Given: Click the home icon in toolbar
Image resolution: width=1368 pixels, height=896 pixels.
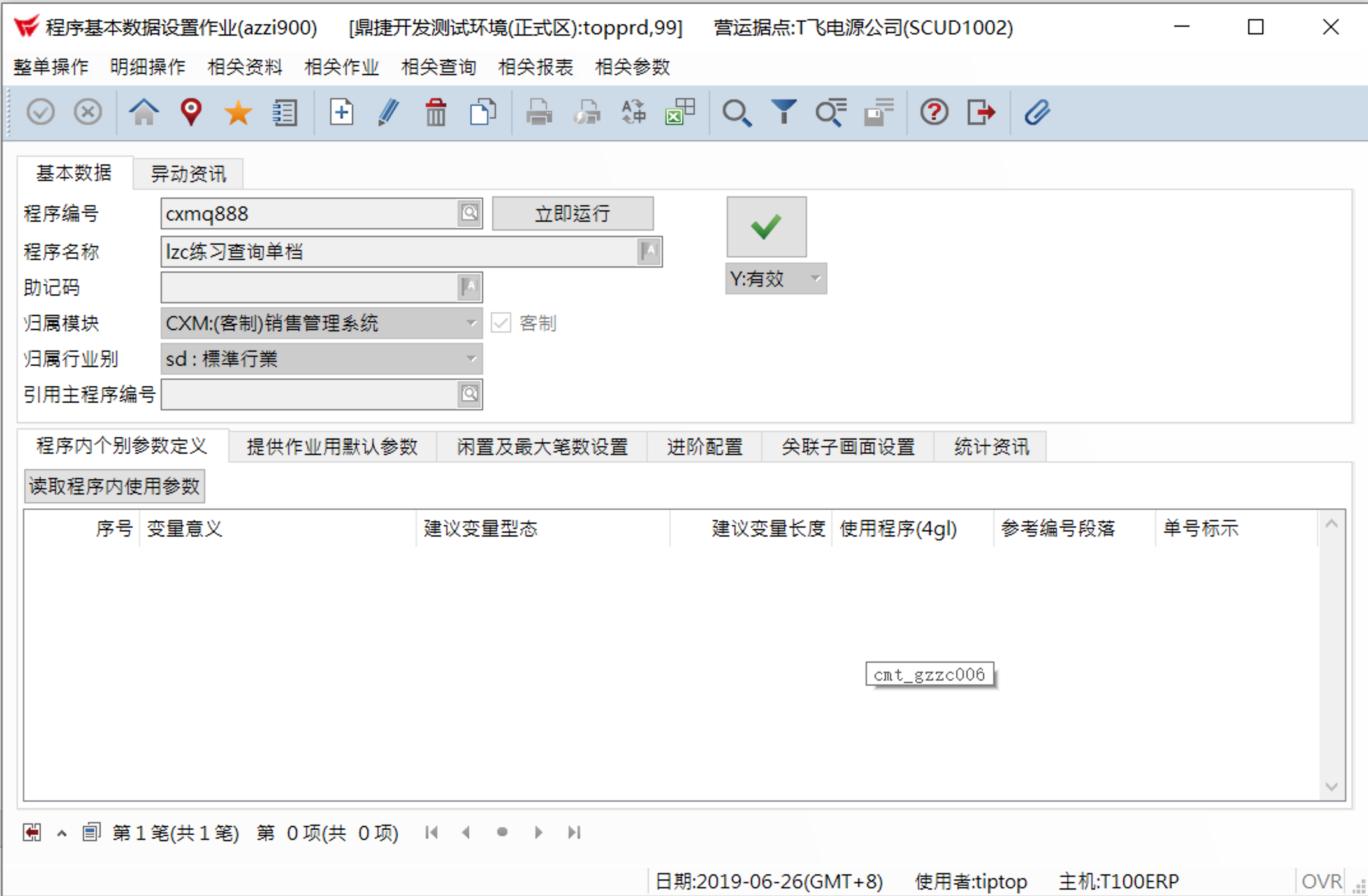Looking at the screenshot, I should pos(143,113).
